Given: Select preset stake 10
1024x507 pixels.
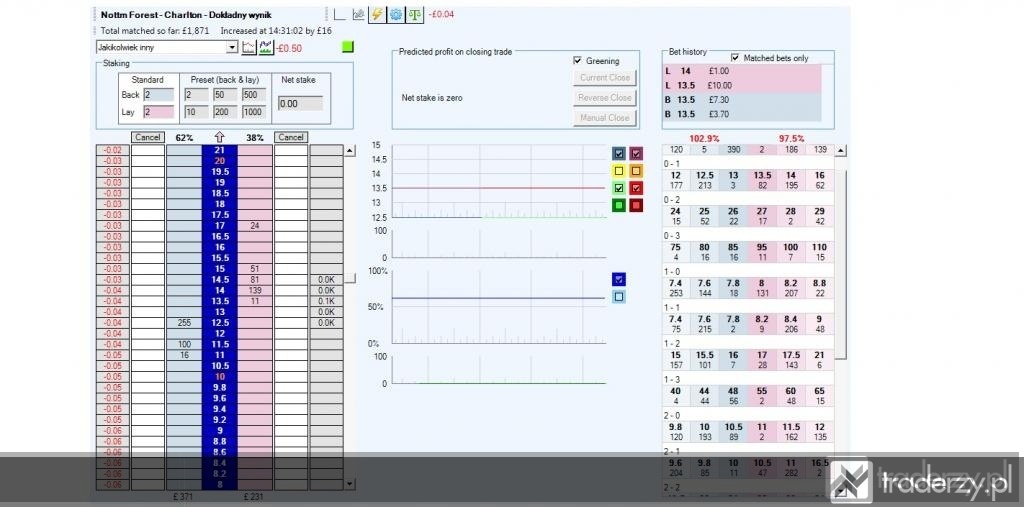Looking at the screenshot, I should point(197,112).
